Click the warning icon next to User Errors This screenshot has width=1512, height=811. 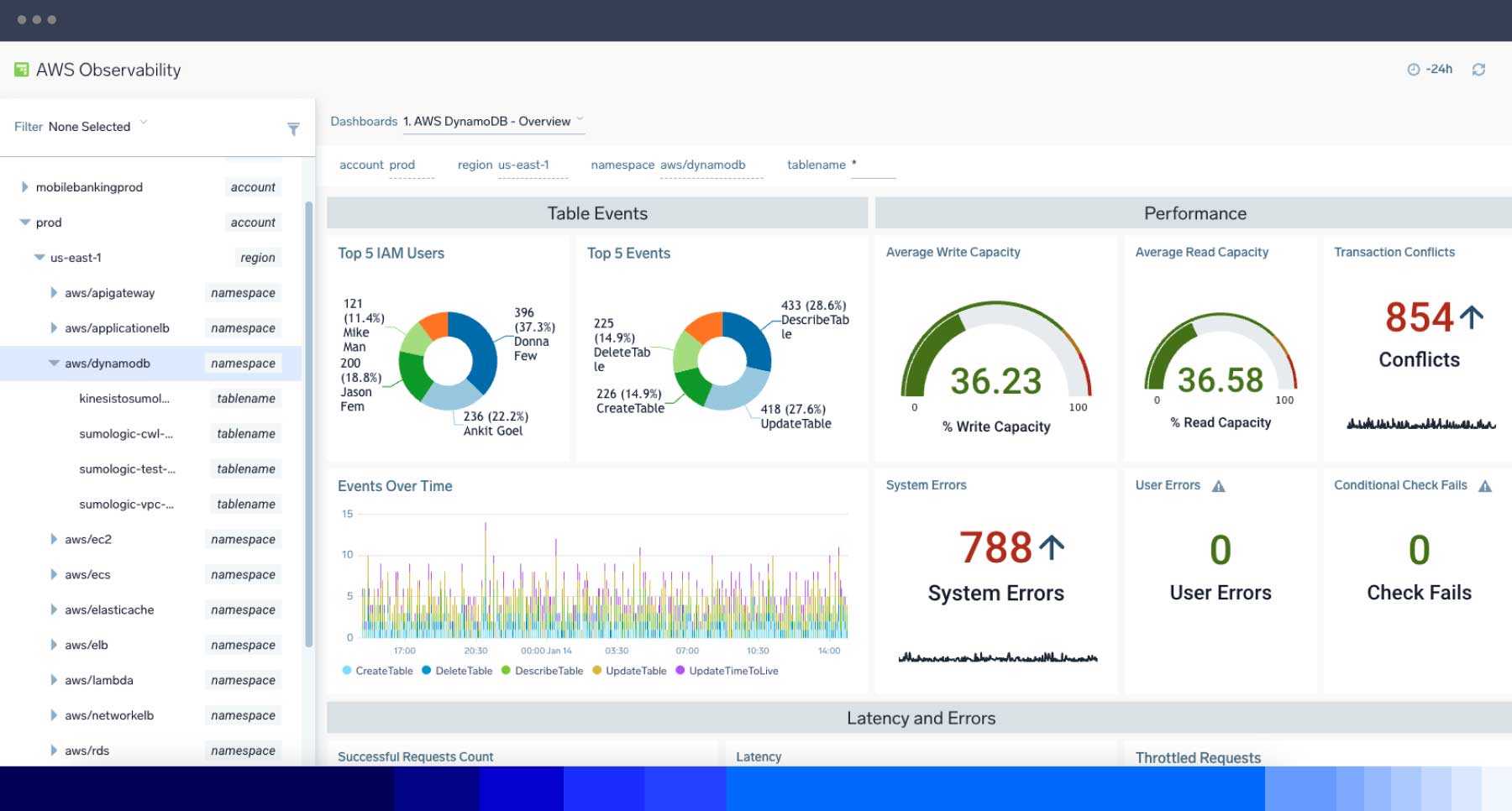[1219, 486]
